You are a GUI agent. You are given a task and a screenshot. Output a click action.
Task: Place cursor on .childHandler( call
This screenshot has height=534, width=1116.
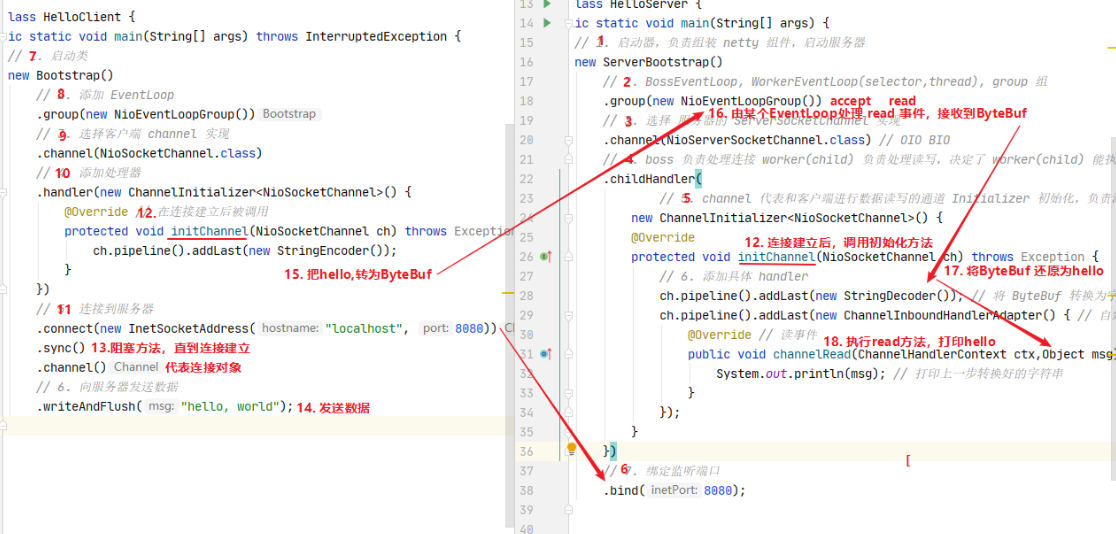click(652, 179)
